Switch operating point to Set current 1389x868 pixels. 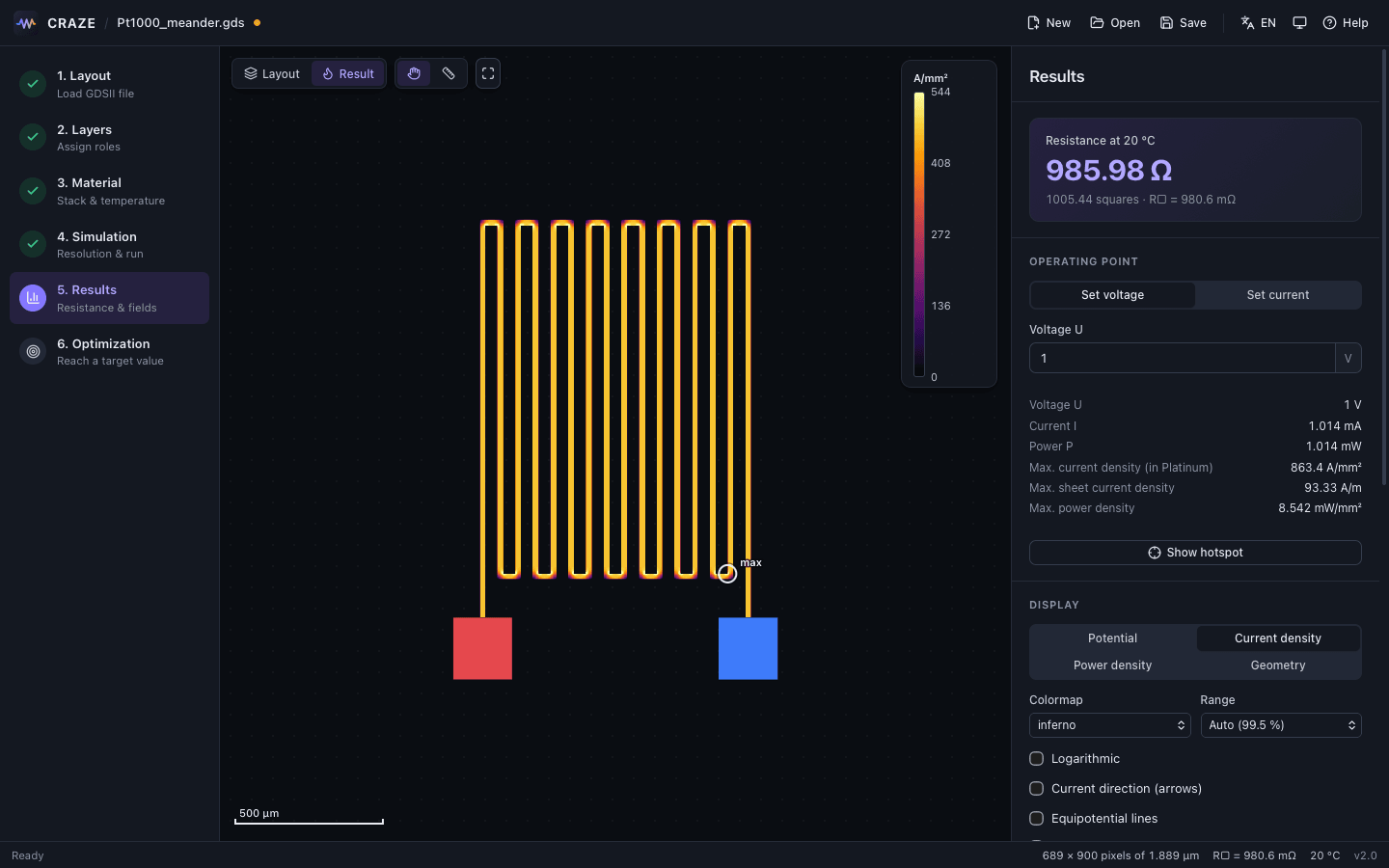pyautogui.click(x=1278, y=295)
